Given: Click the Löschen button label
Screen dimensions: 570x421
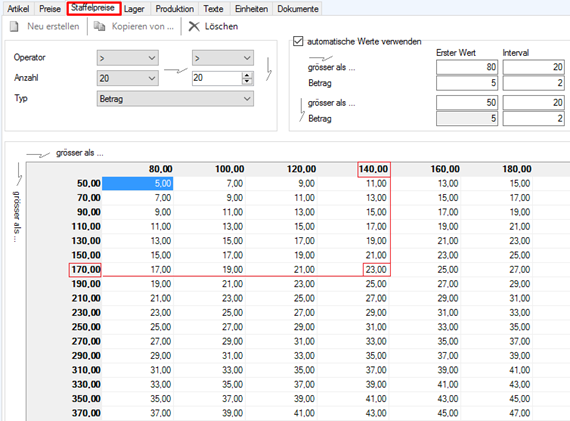Looking at the screenshot, I should coord(221,27).
